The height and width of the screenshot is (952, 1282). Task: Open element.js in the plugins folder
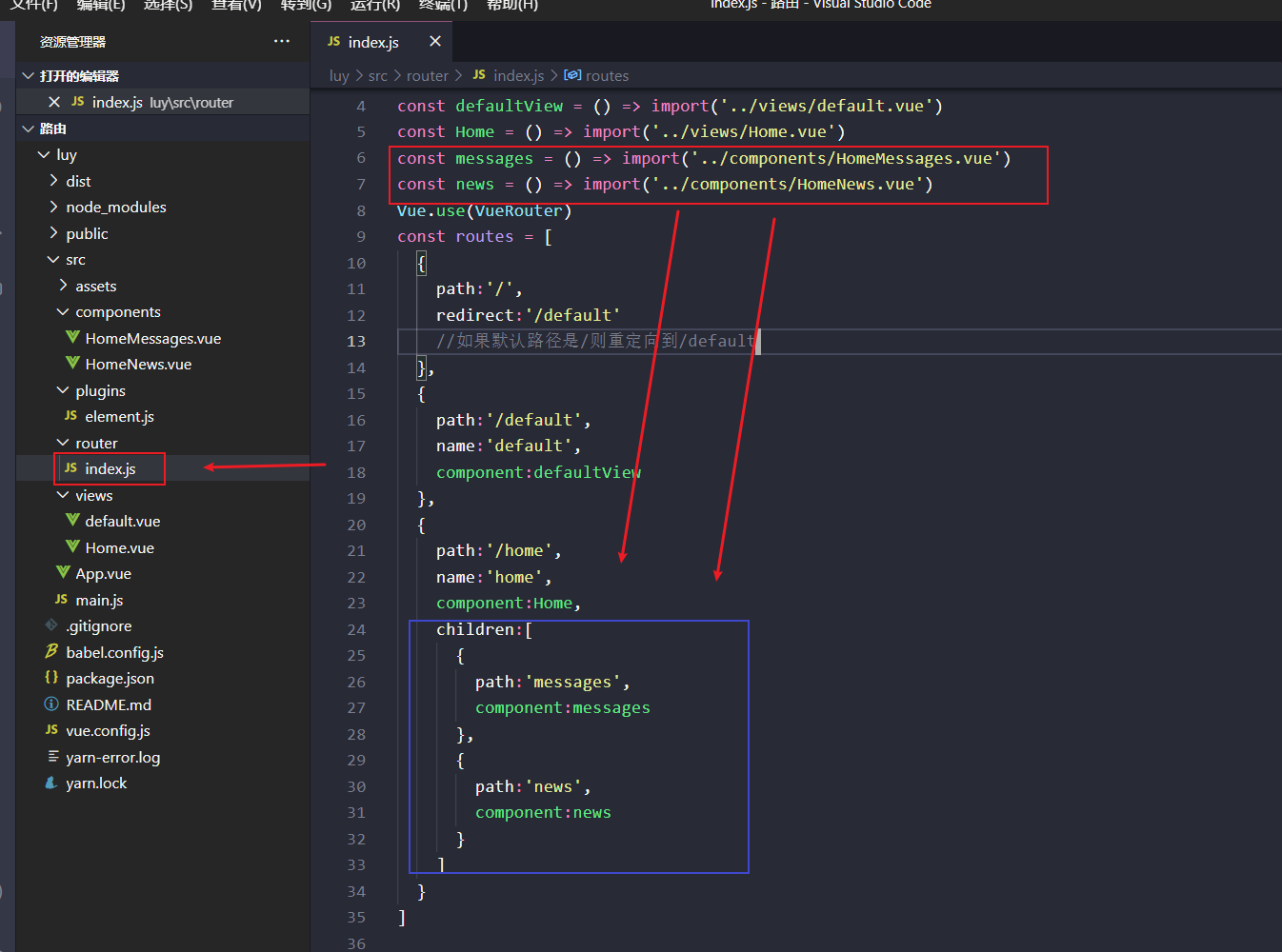(x=119, y=416)
